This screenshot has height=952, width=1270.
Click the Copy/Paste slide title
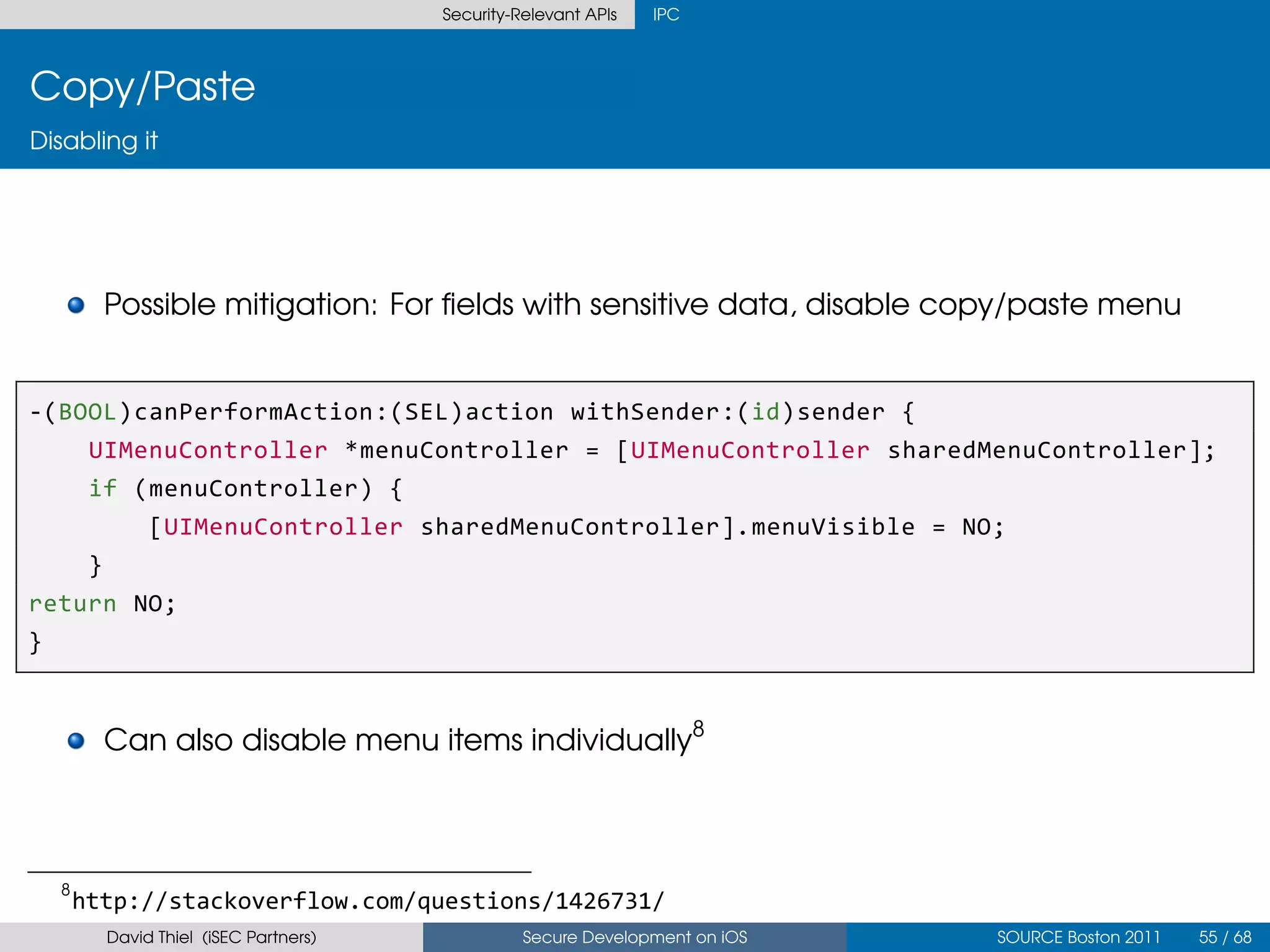click(143, 87)
